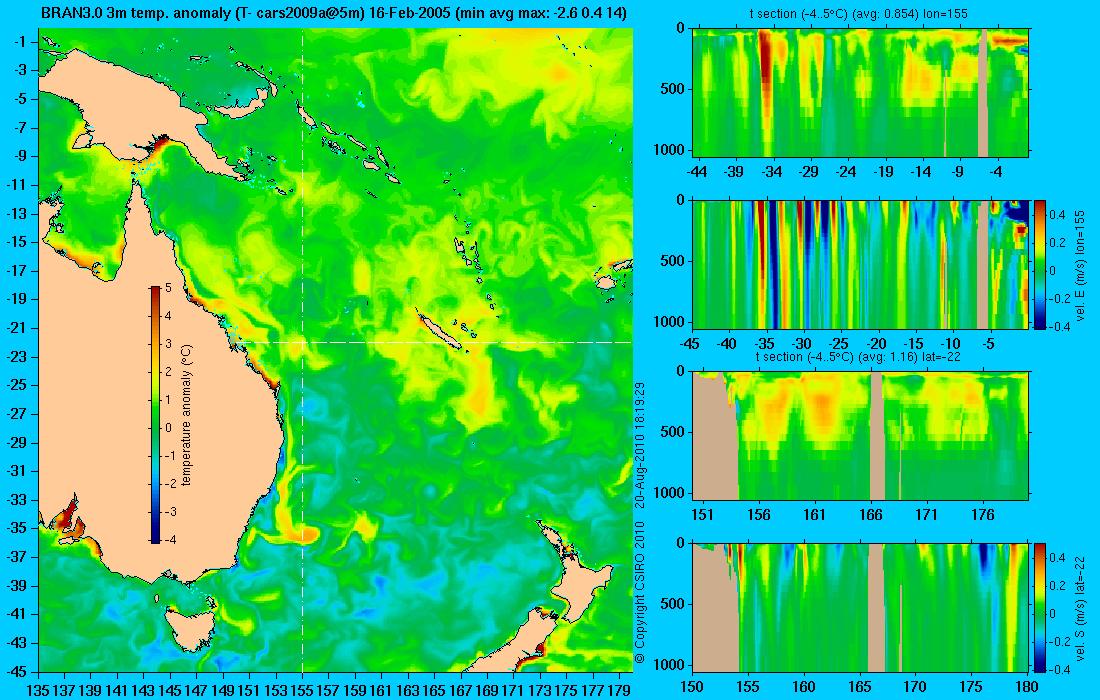Viewport: 1100px width, 700px height.
Task: Click the temperature anomaly color bar on the map
Action: (x=155, y=414)
